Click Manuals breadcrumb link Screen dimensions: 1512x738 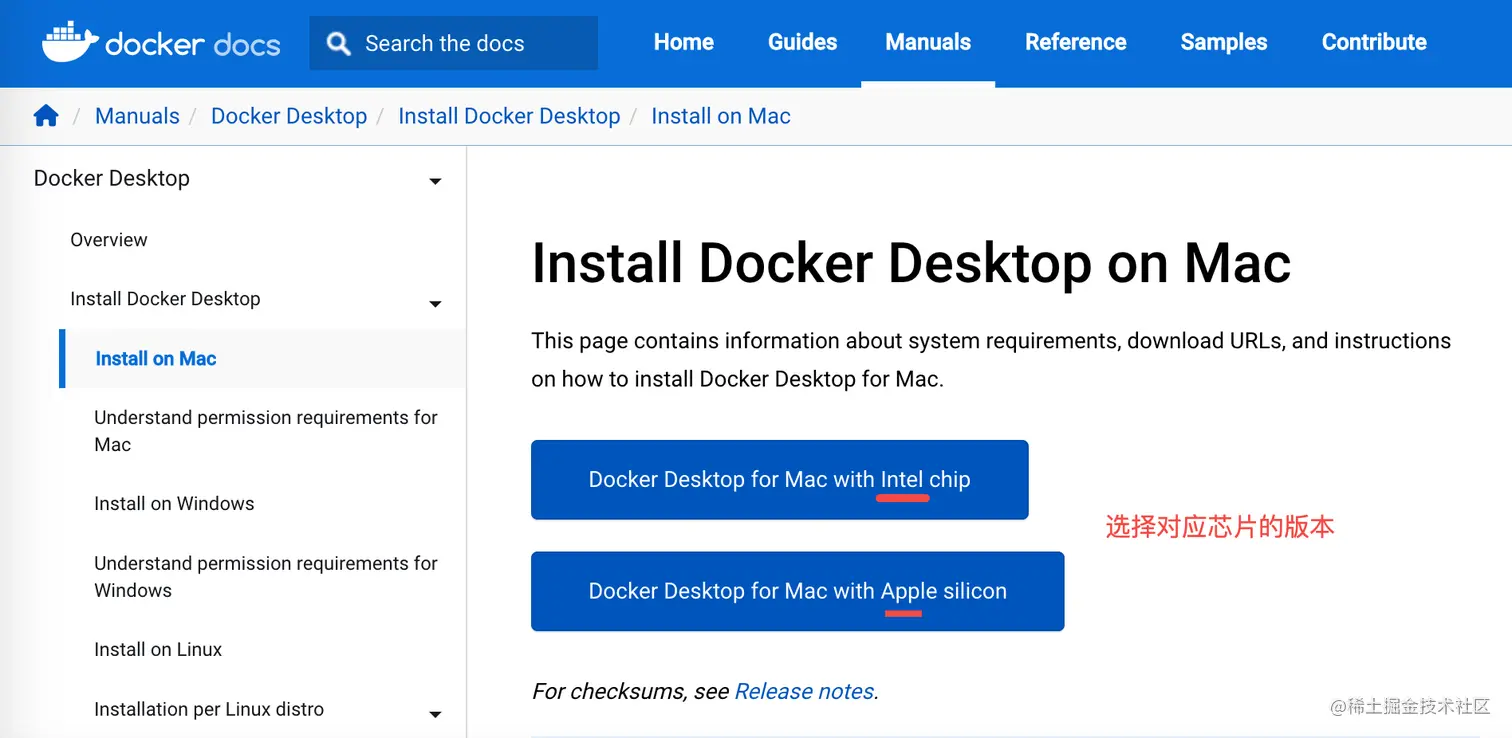click(137, 116)
